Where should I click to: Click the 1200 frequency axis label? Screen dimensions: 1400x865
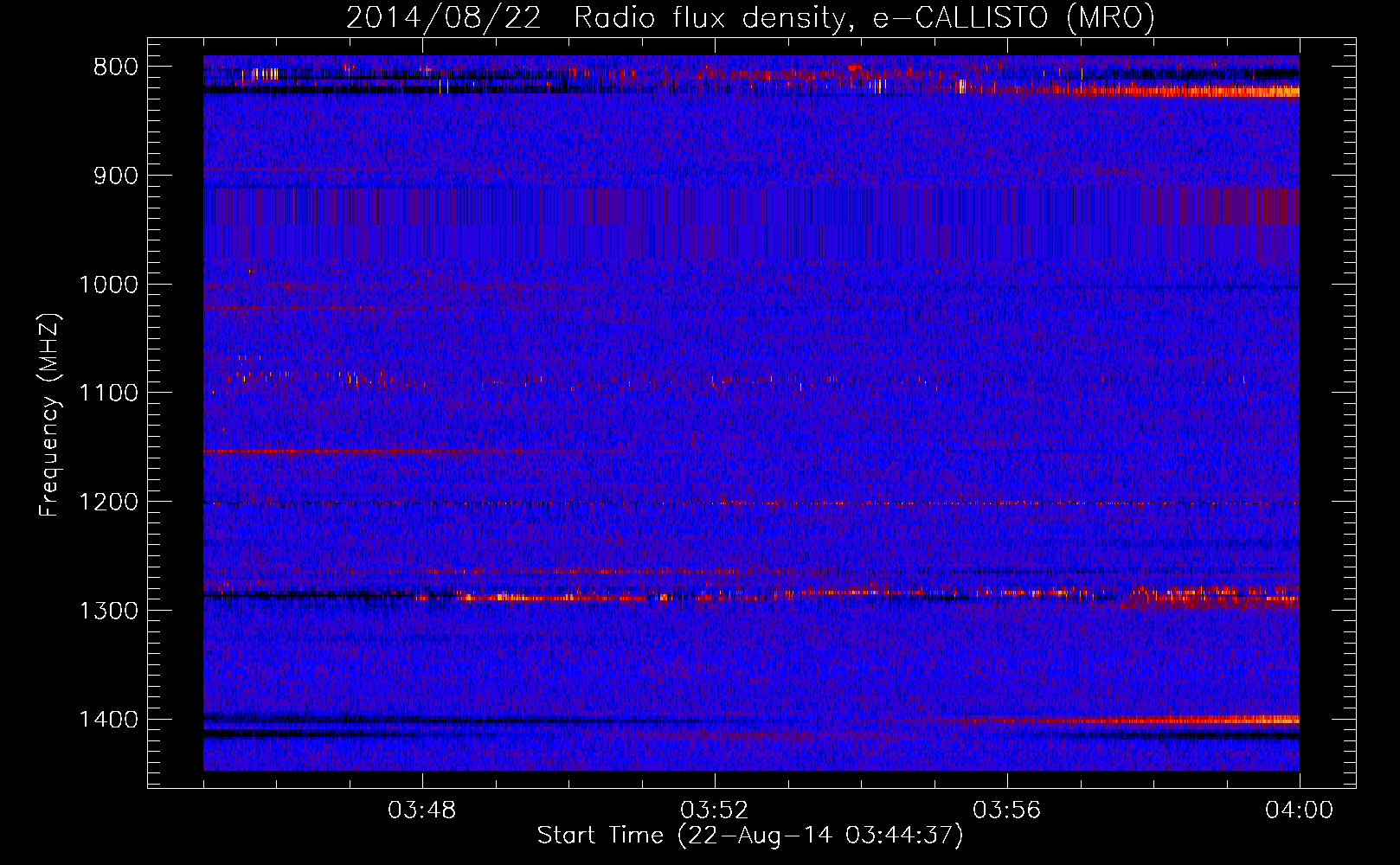(108, 502)
